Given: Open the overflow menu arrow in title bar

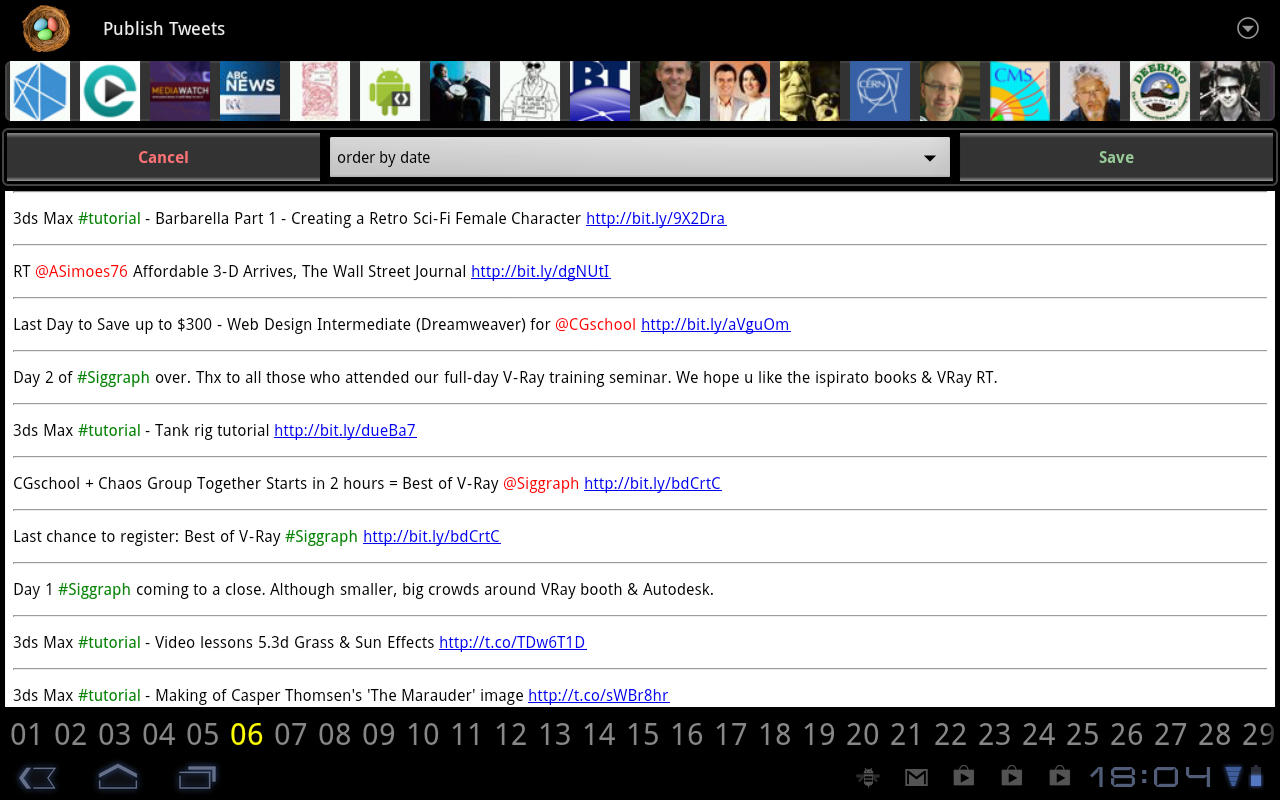Looking at the screenshot, I should [x=1248, y=28].
